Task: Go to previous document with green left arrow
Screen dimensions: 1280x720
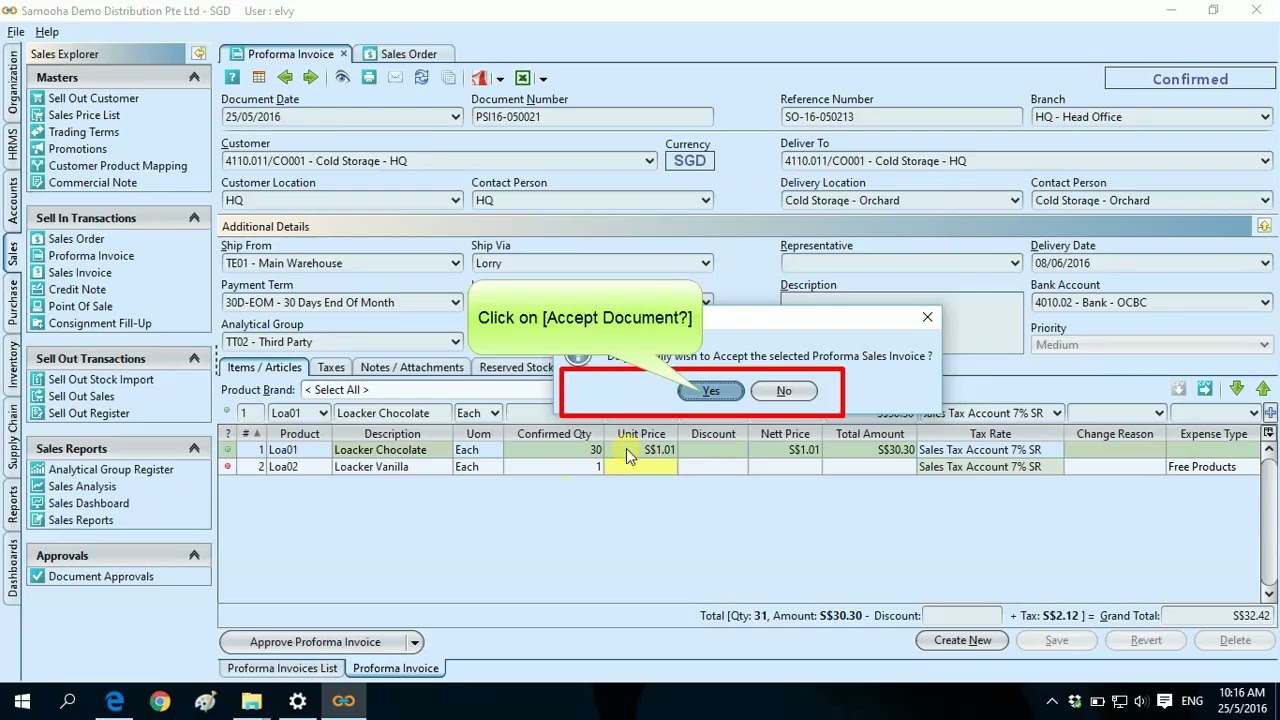Action: coord(285,78)
